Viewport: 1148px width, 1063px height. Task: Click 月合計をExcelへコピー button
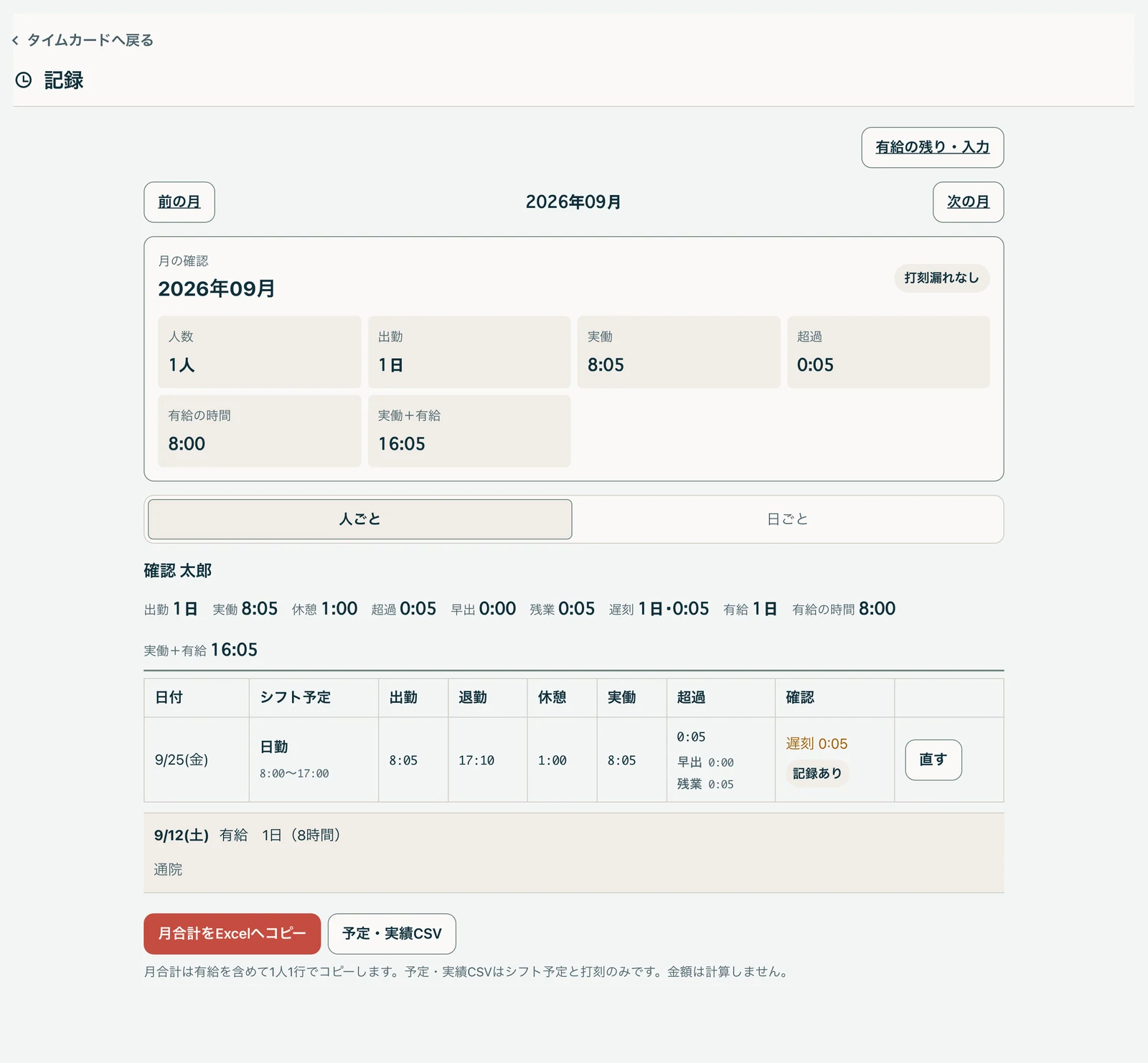tap(232, 934)
